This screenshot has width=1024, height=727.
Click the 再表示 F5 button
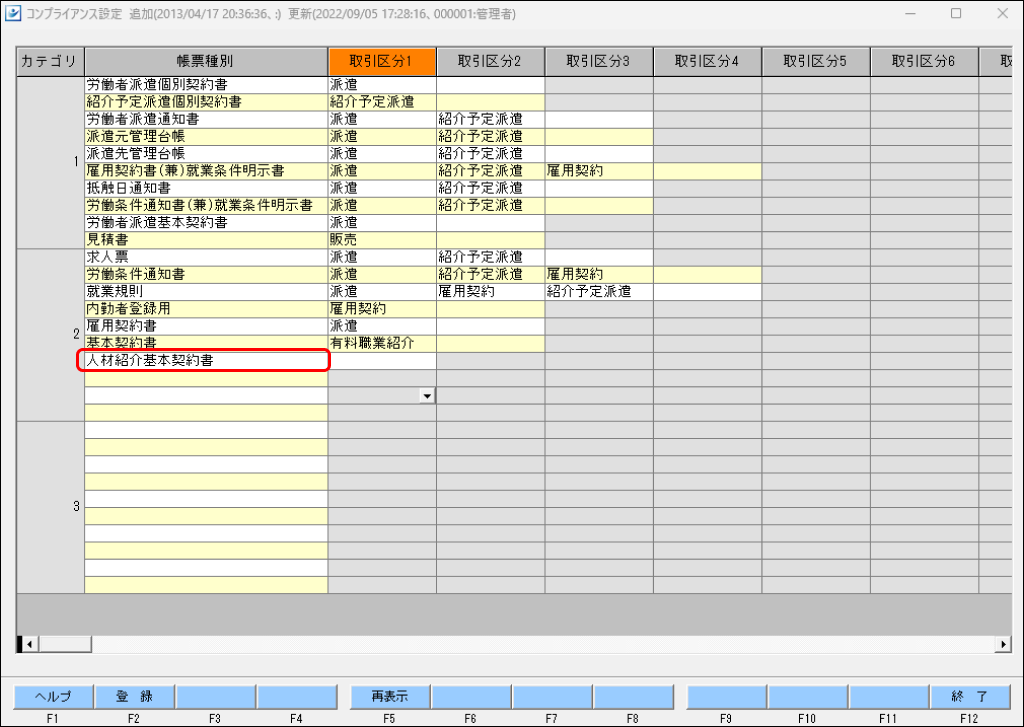click(391, 696)
